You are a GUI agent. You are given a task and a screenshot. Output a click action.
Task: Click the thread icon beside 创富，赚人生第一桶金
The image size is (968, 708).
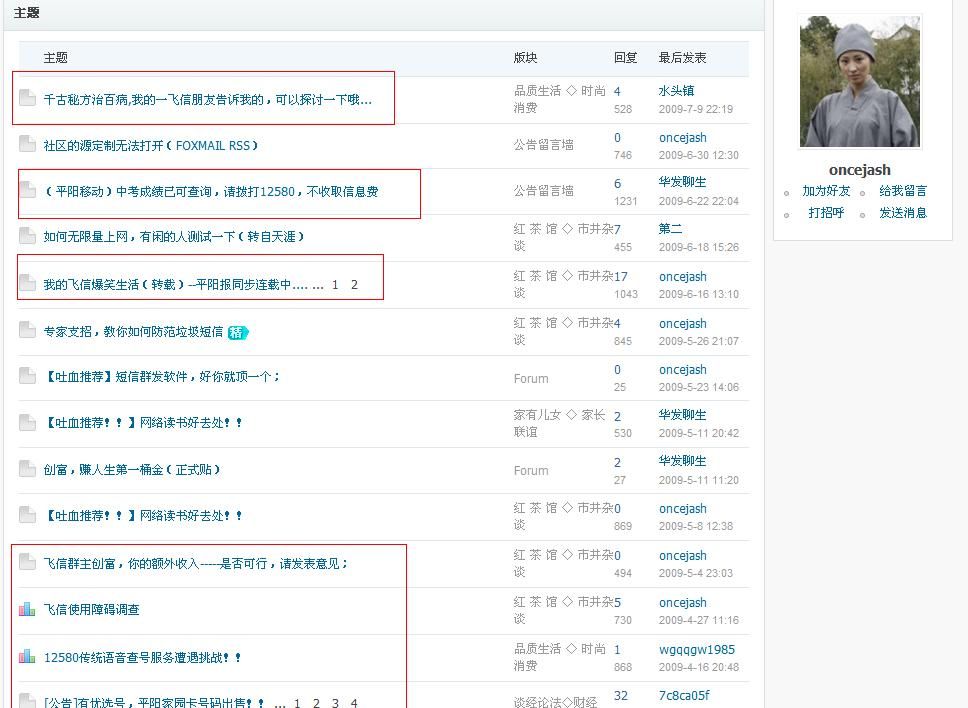[27, 469]
